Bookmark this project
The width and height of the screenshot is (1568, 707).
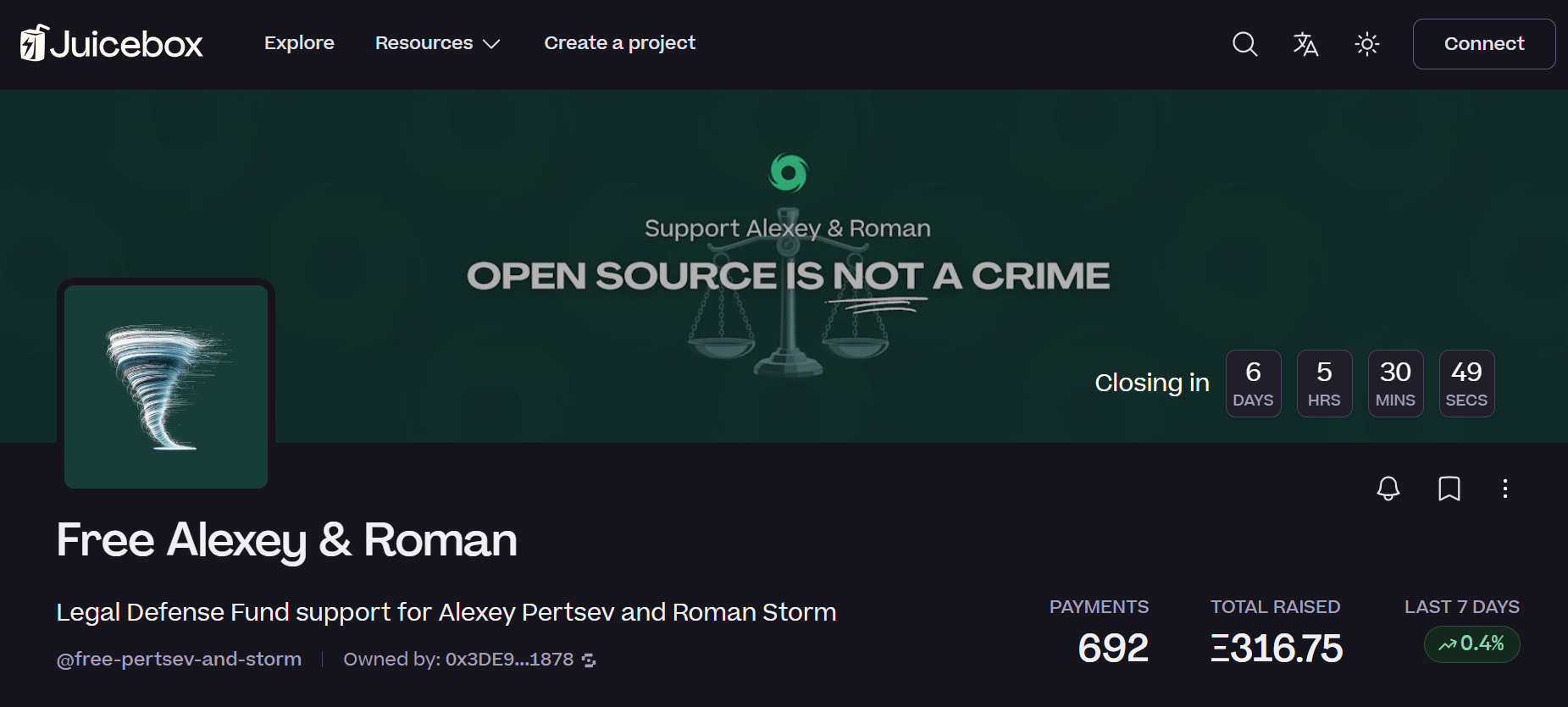(x=1449, y=489)
